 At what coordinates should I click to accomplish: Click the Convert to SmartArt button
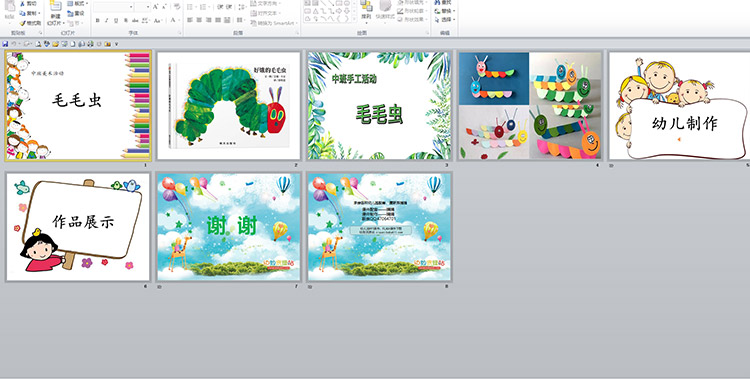[x=274, y=23]
